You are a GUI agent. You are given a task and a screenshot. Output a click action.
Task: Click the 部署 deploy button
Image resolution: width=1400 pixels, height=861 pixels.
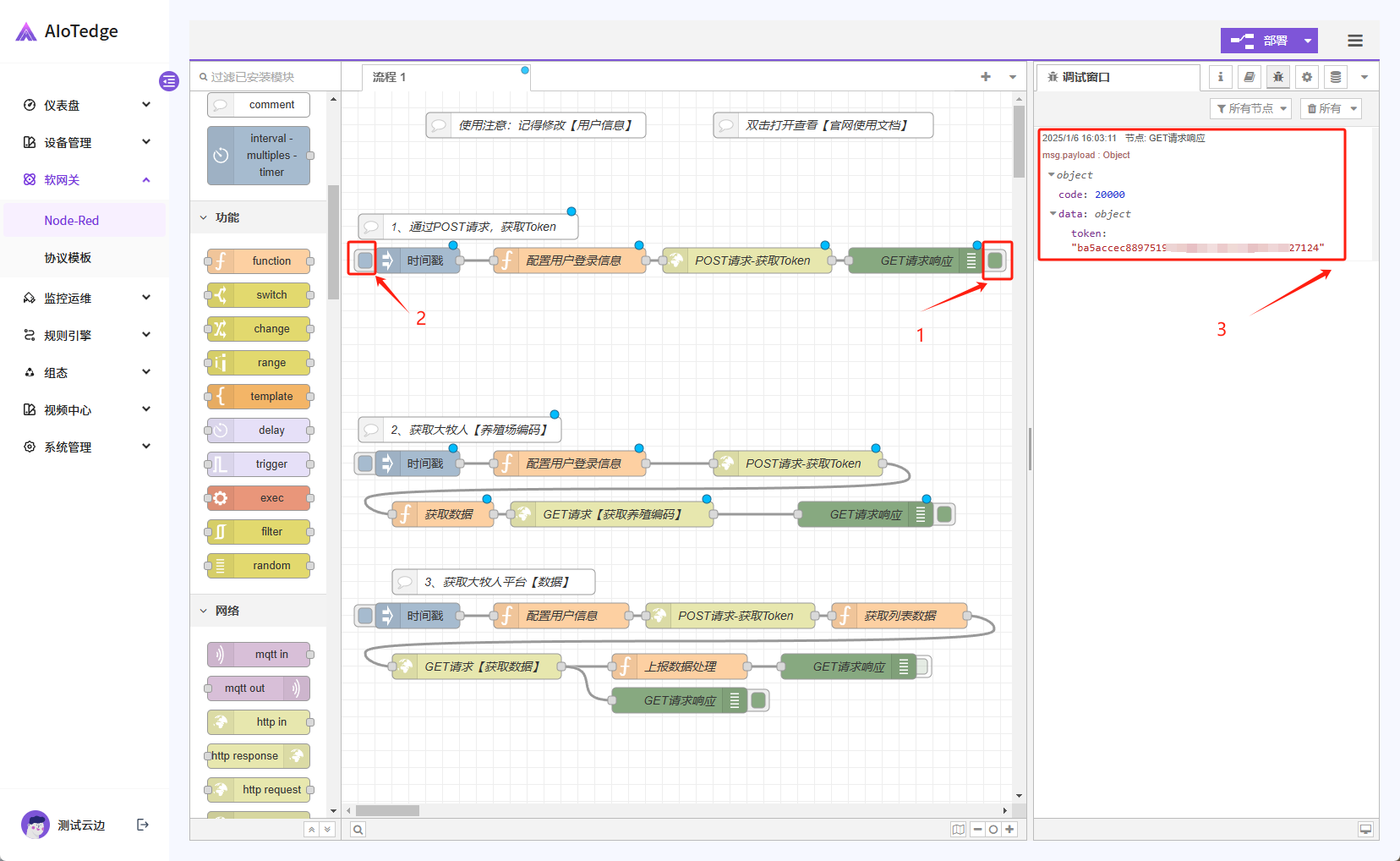[x=1260, y=41]
